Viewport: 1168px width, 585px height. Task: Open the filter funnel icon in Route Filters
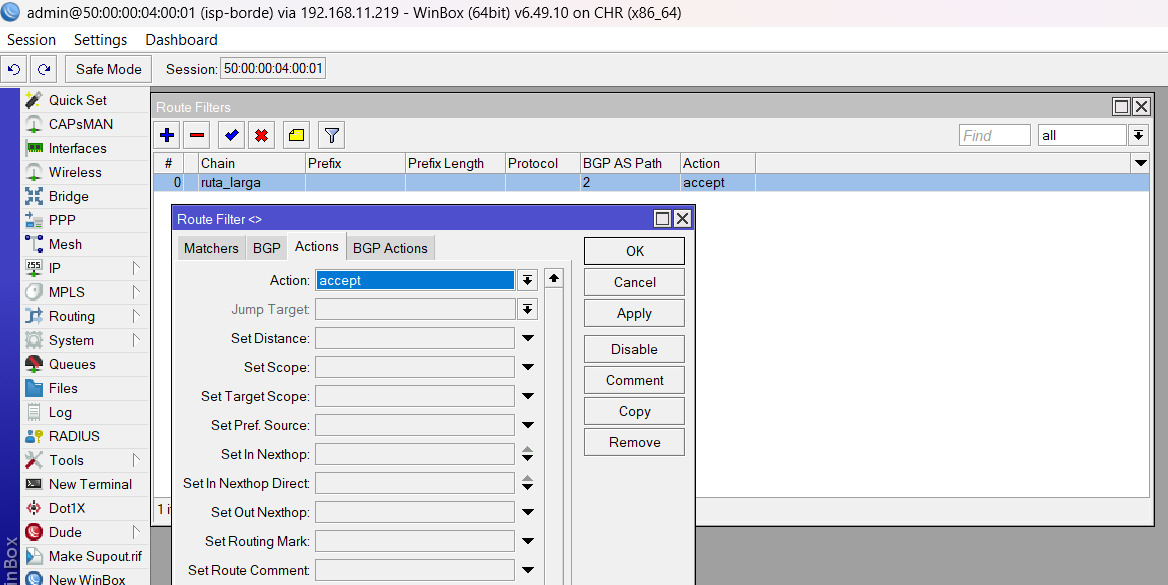coord(331,135)
